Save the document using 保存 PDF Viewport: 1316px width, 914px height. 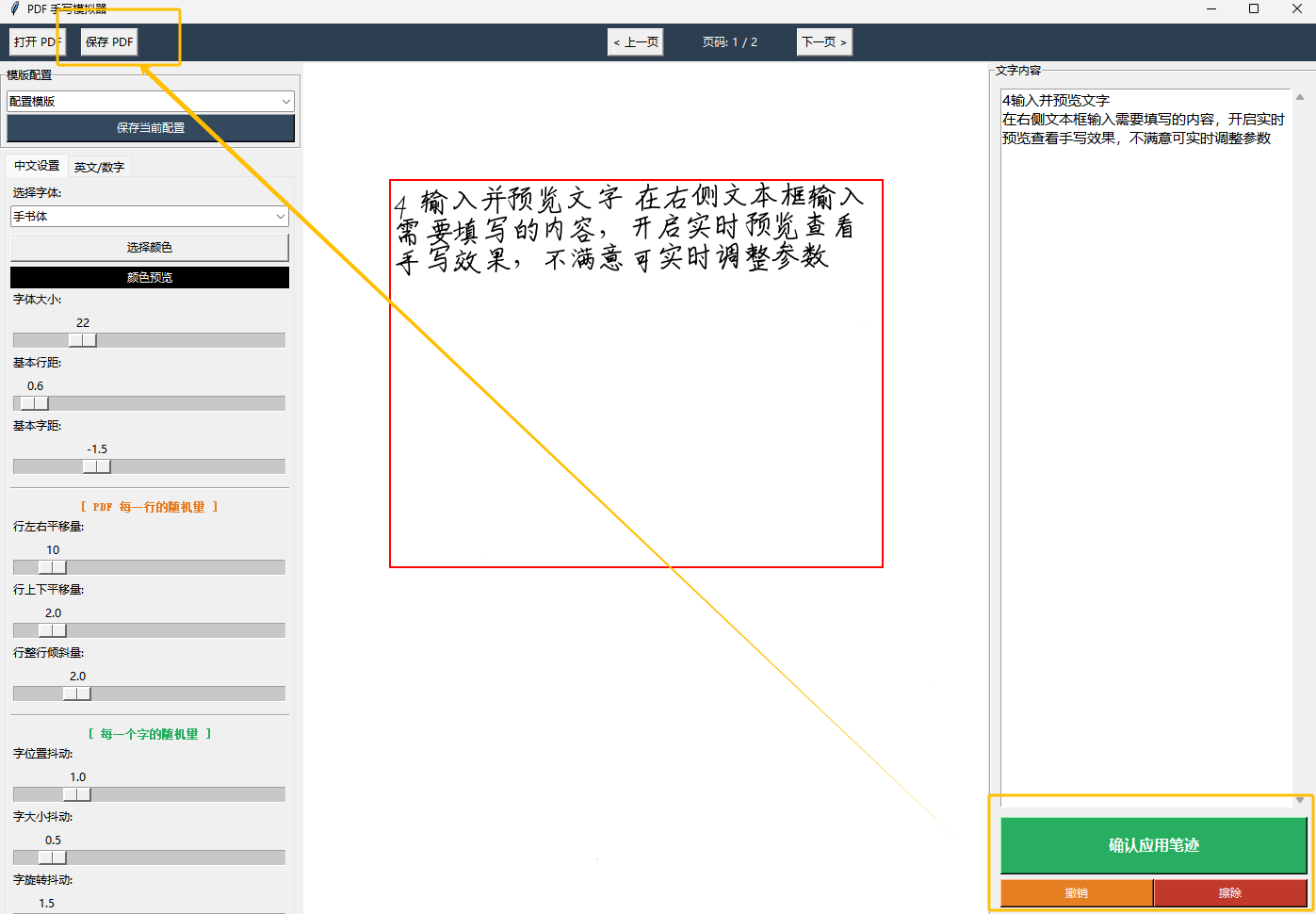pos(108,41)
